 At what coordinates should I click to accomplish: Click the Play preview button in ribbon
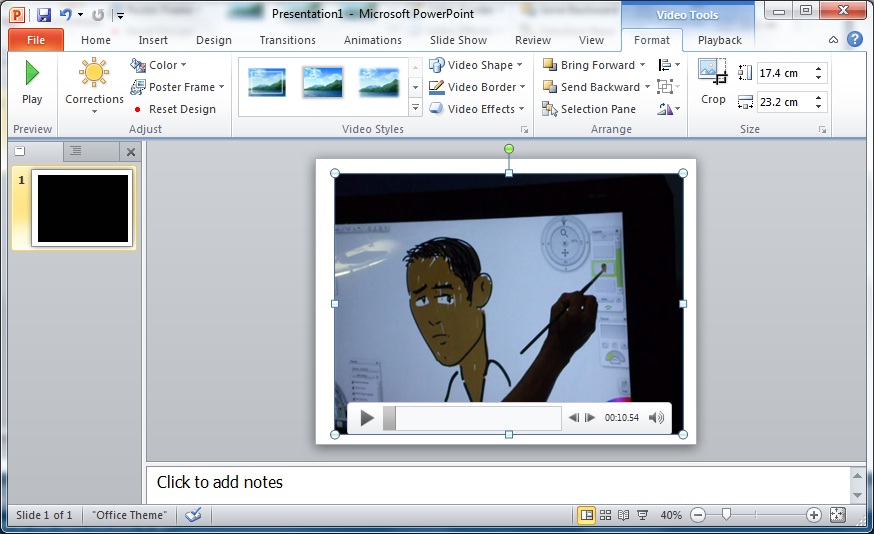click(x=32, y=84)
